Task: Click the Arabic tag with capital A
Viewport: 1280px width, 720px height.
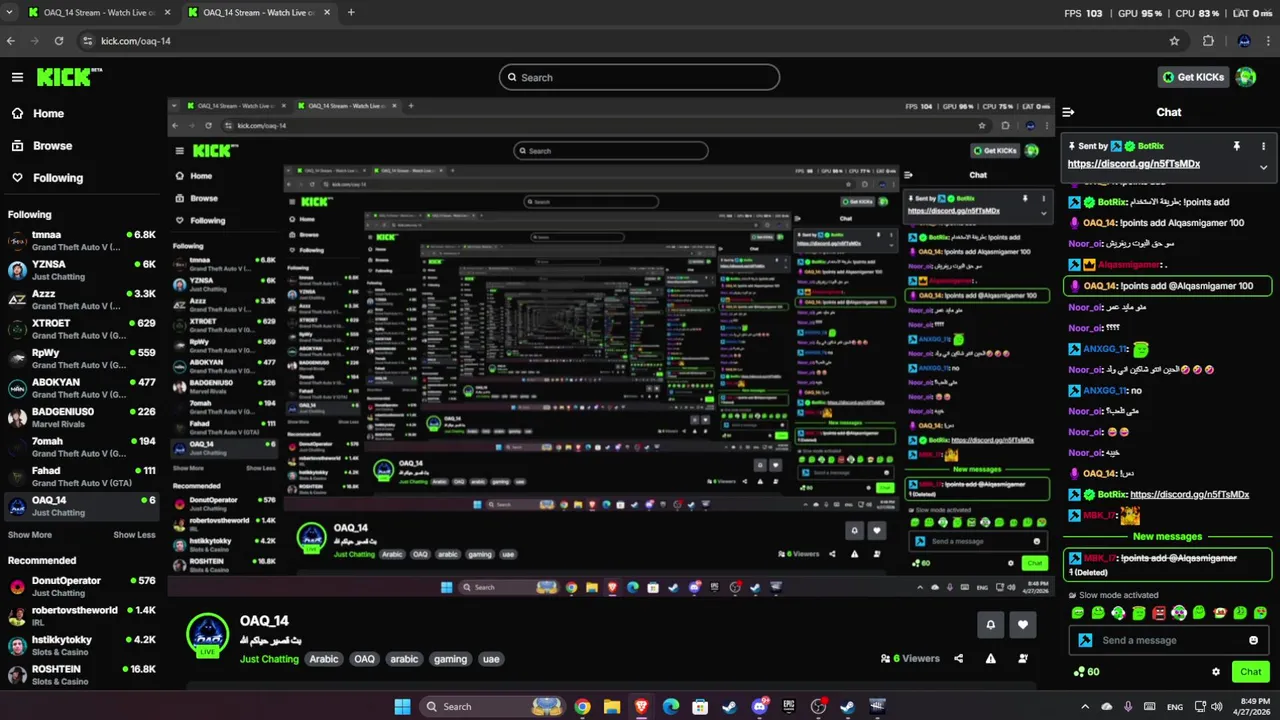Action: (324, 659)
